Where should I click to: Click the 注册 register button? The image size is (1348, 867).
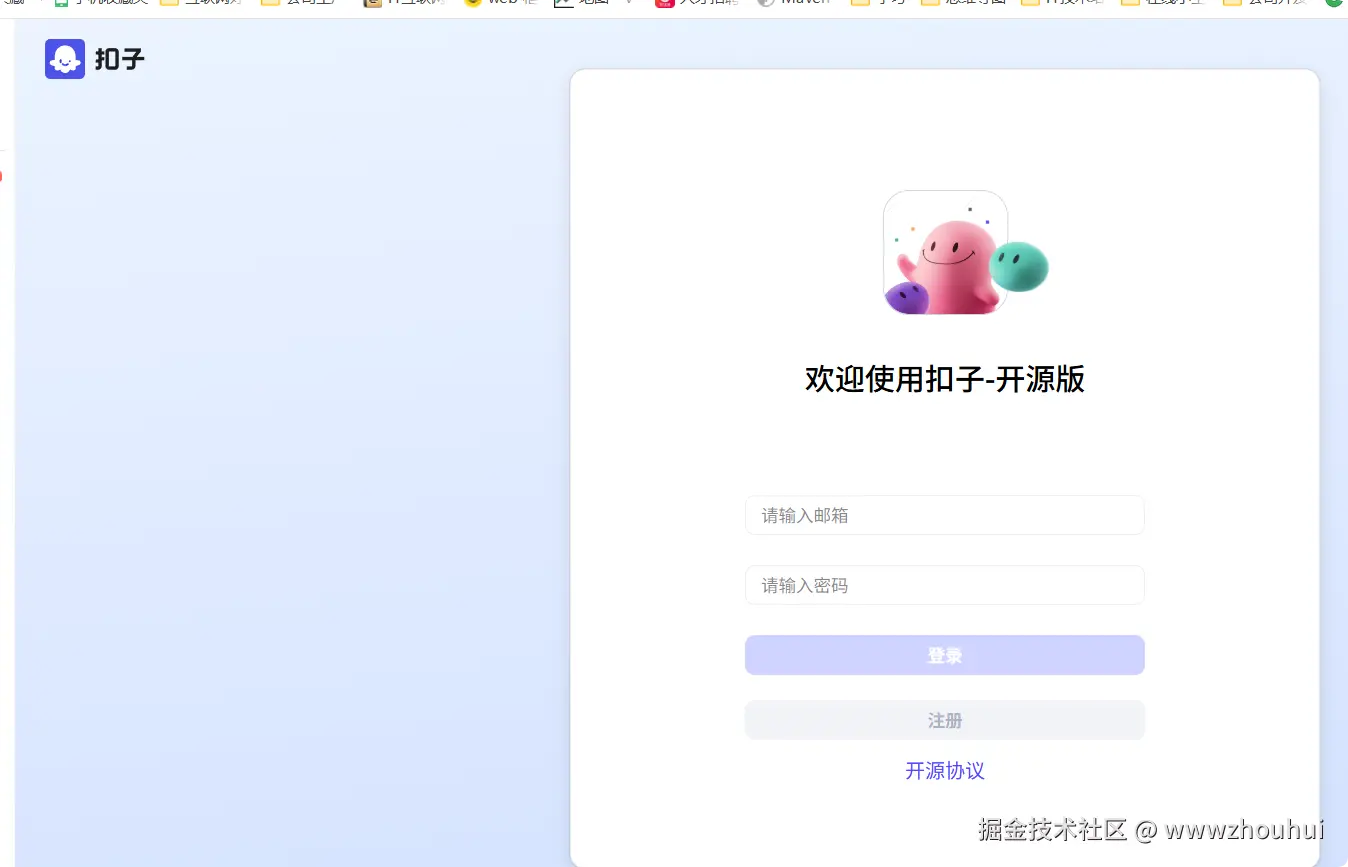tap(944, 720)
